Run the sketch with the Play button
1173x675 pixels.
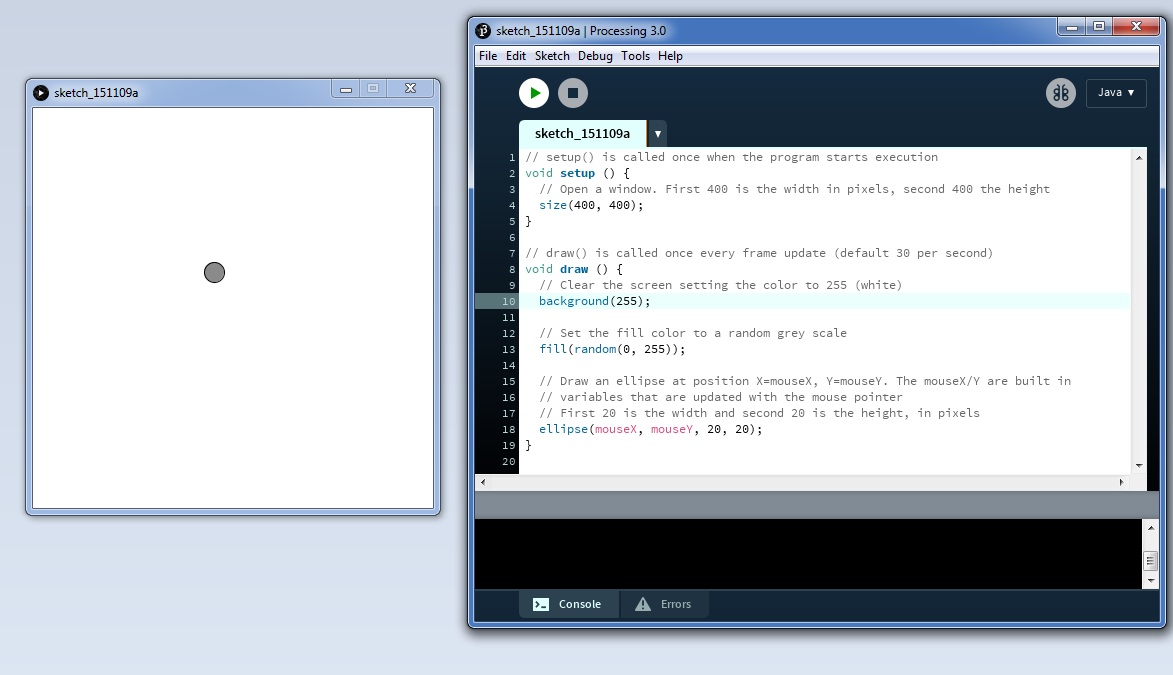click(x=534, y=93)
